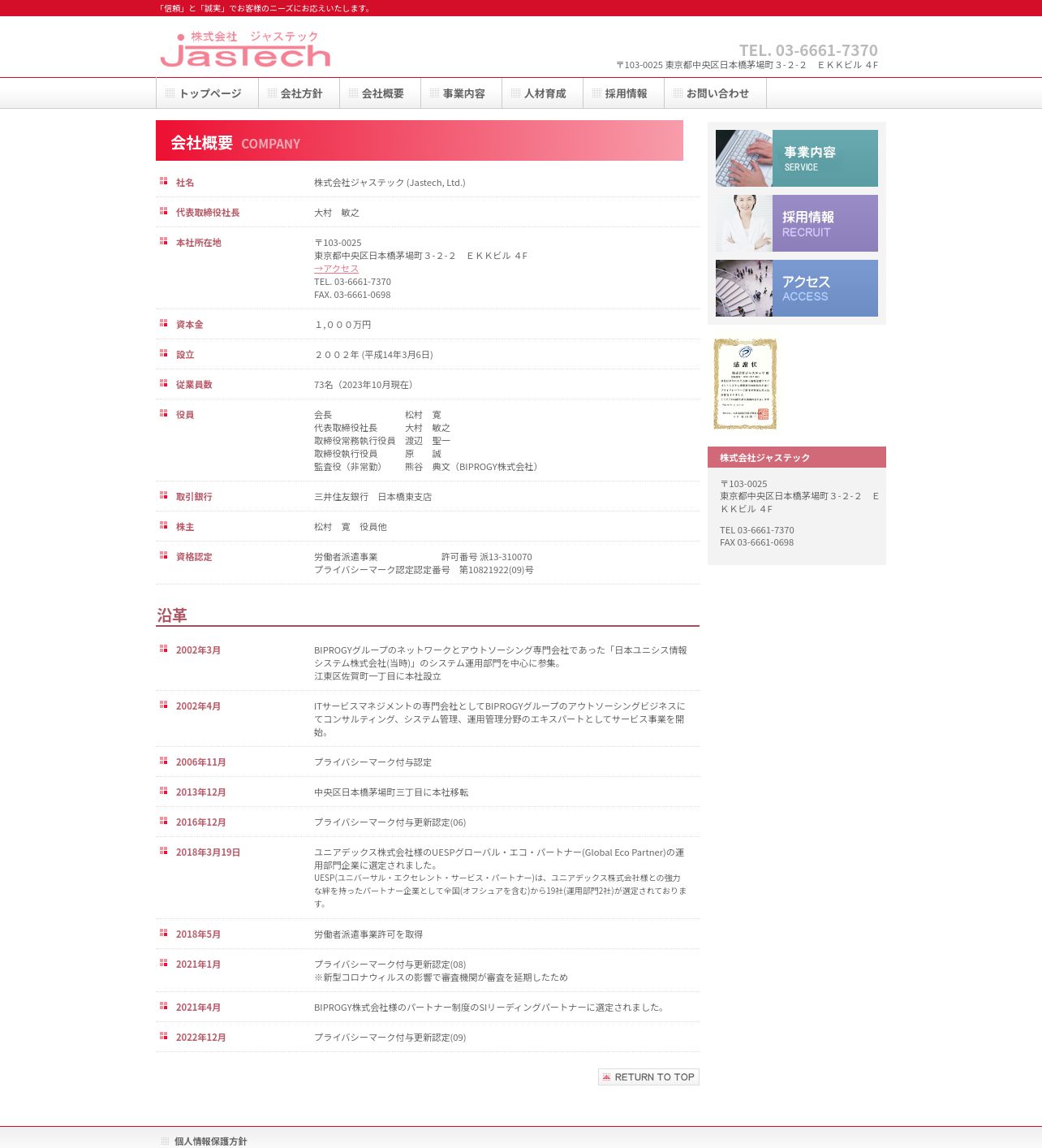Click the Jastech company logo

246,50
